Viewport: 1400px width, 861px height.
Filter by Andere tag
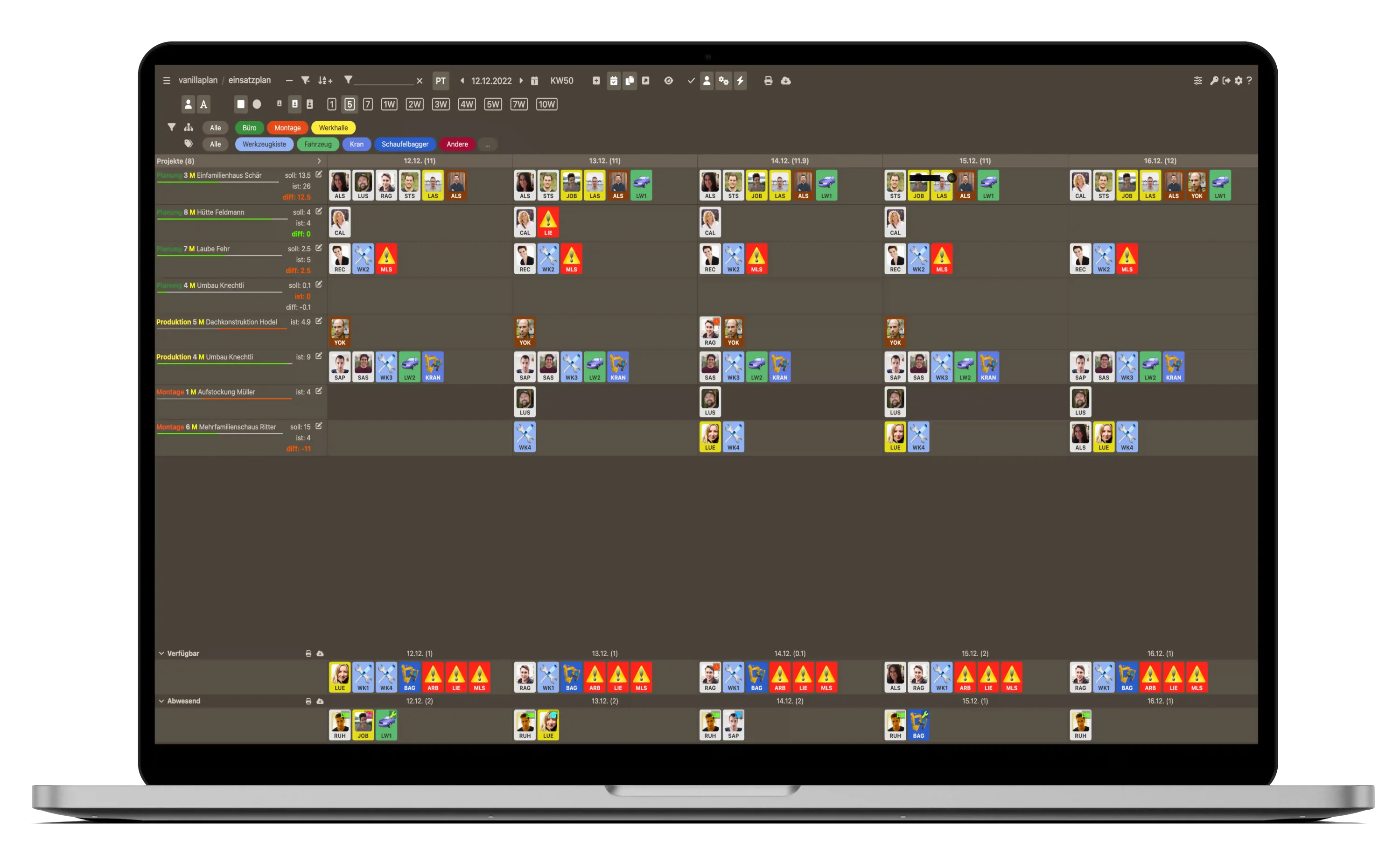[457, 144]
